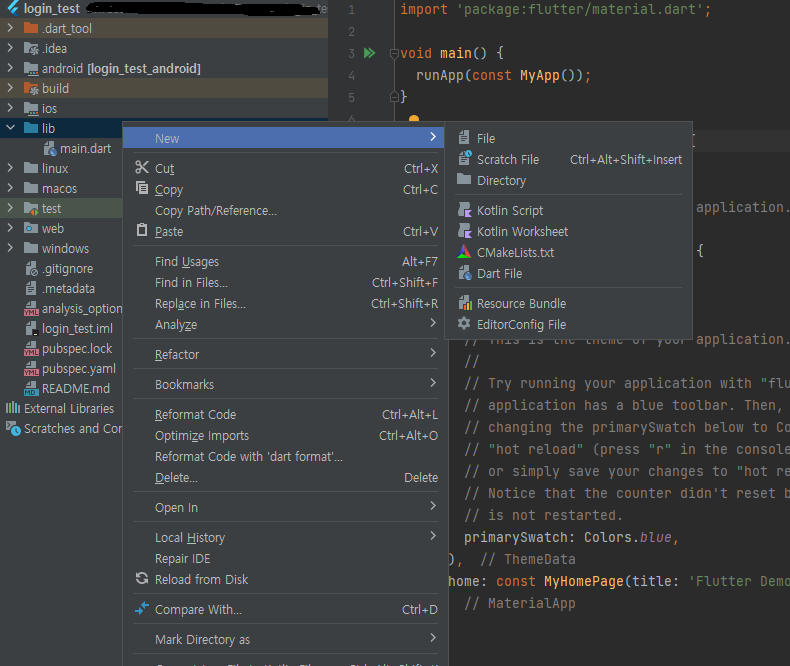Screen dimensions: 790x666
Task: Click 'MyApp' in the runApp line
Action: (540, 75)
